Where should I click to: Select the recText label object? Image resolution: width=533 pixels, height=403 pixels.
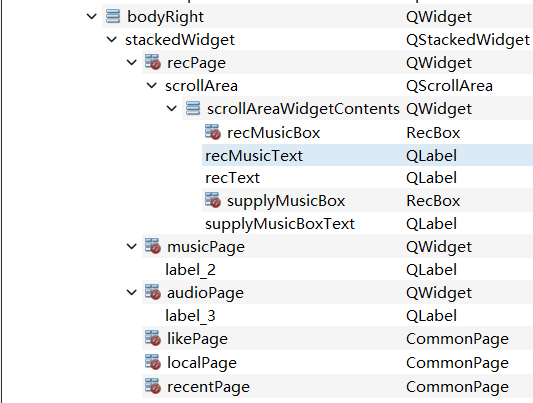coord(233,178)
